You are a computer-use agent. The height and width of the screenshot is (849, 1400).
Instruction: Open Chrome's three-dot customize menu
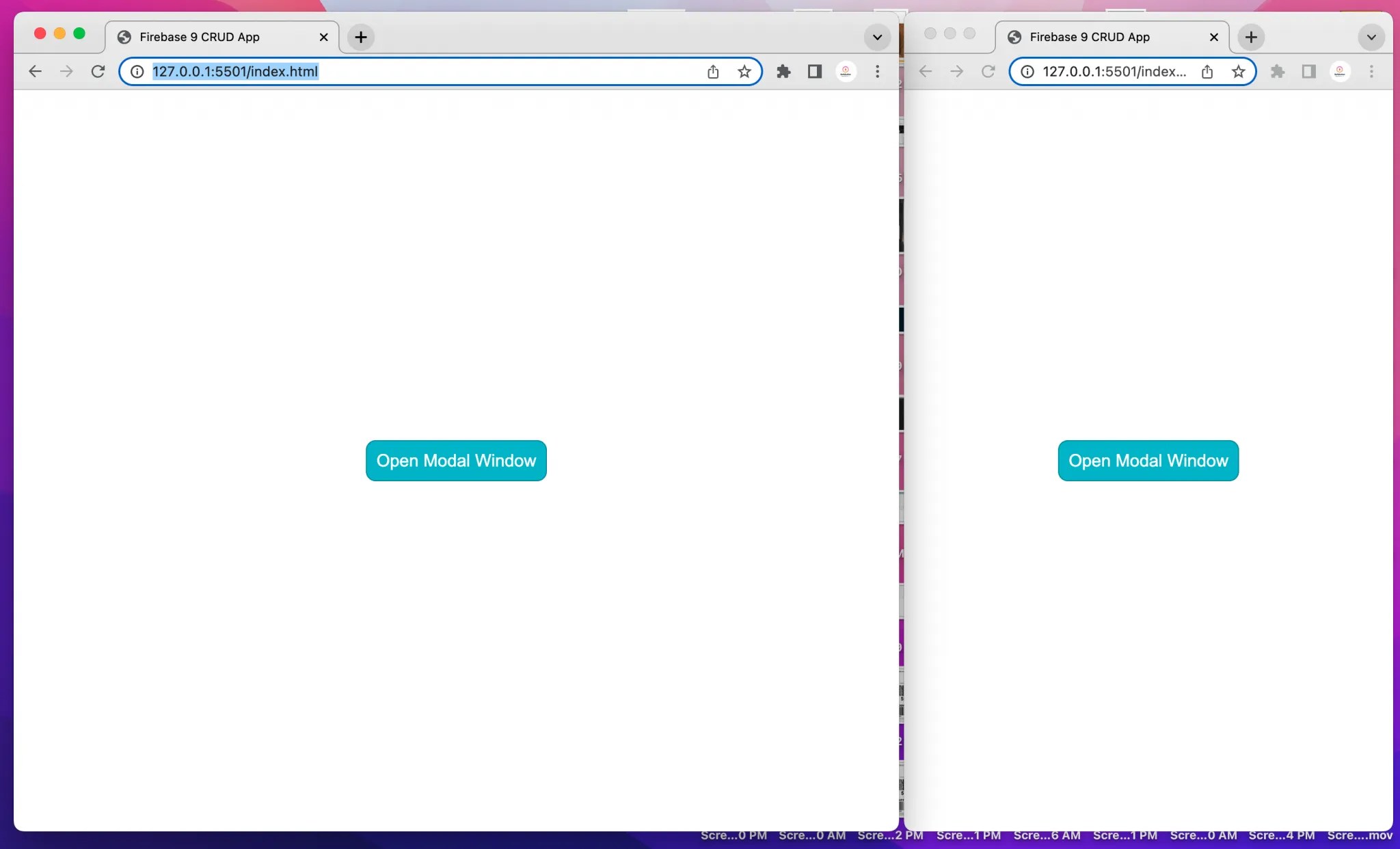point(877,71)
